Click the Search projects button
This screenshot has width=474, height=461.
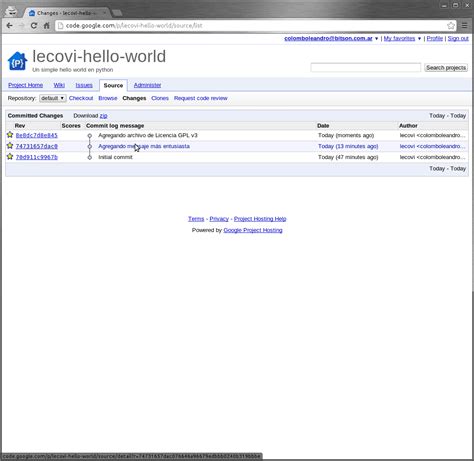(x=446, y=68)
